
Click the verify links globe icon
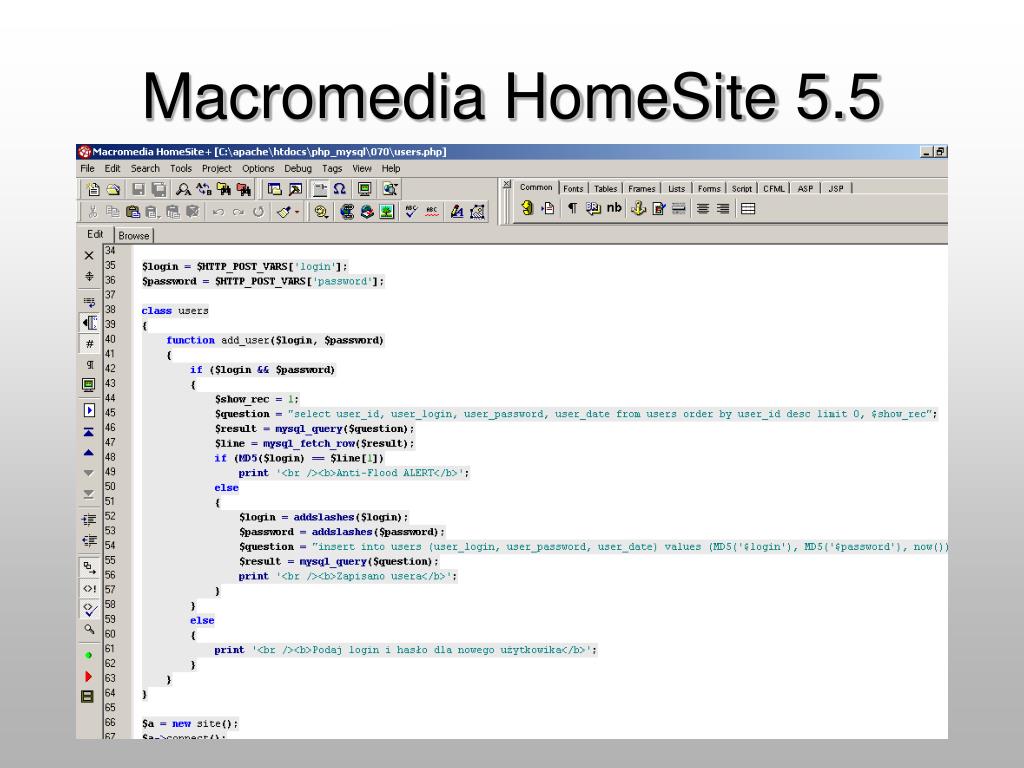[x=347, y=212]
